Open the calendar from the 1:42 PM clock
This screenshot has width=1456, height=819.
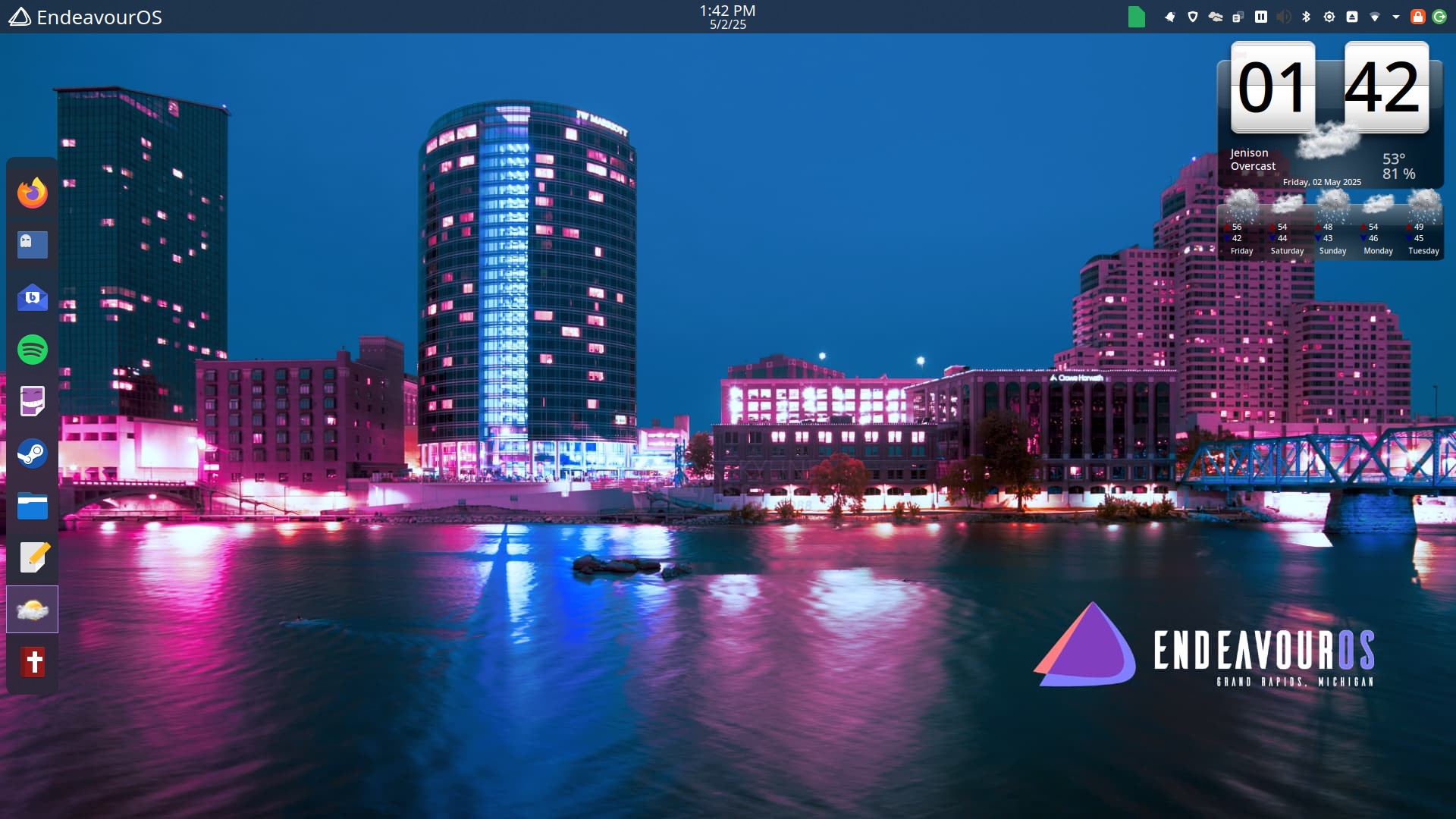[727, 17]
